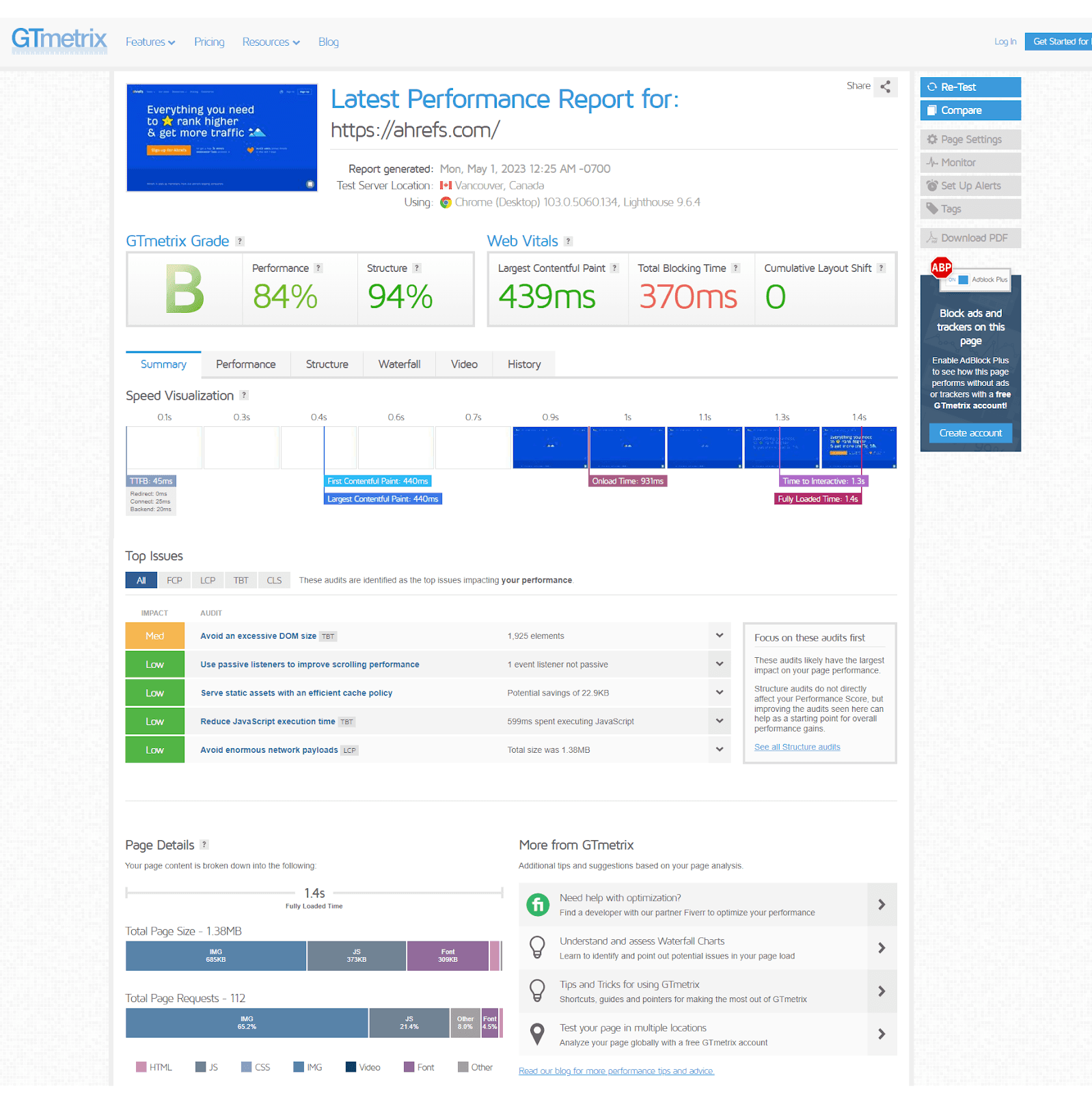Click Largest Contentful Paint help icon
Screen dimensions: 1092x1093
pyautogui.click(x=615, y=268)
